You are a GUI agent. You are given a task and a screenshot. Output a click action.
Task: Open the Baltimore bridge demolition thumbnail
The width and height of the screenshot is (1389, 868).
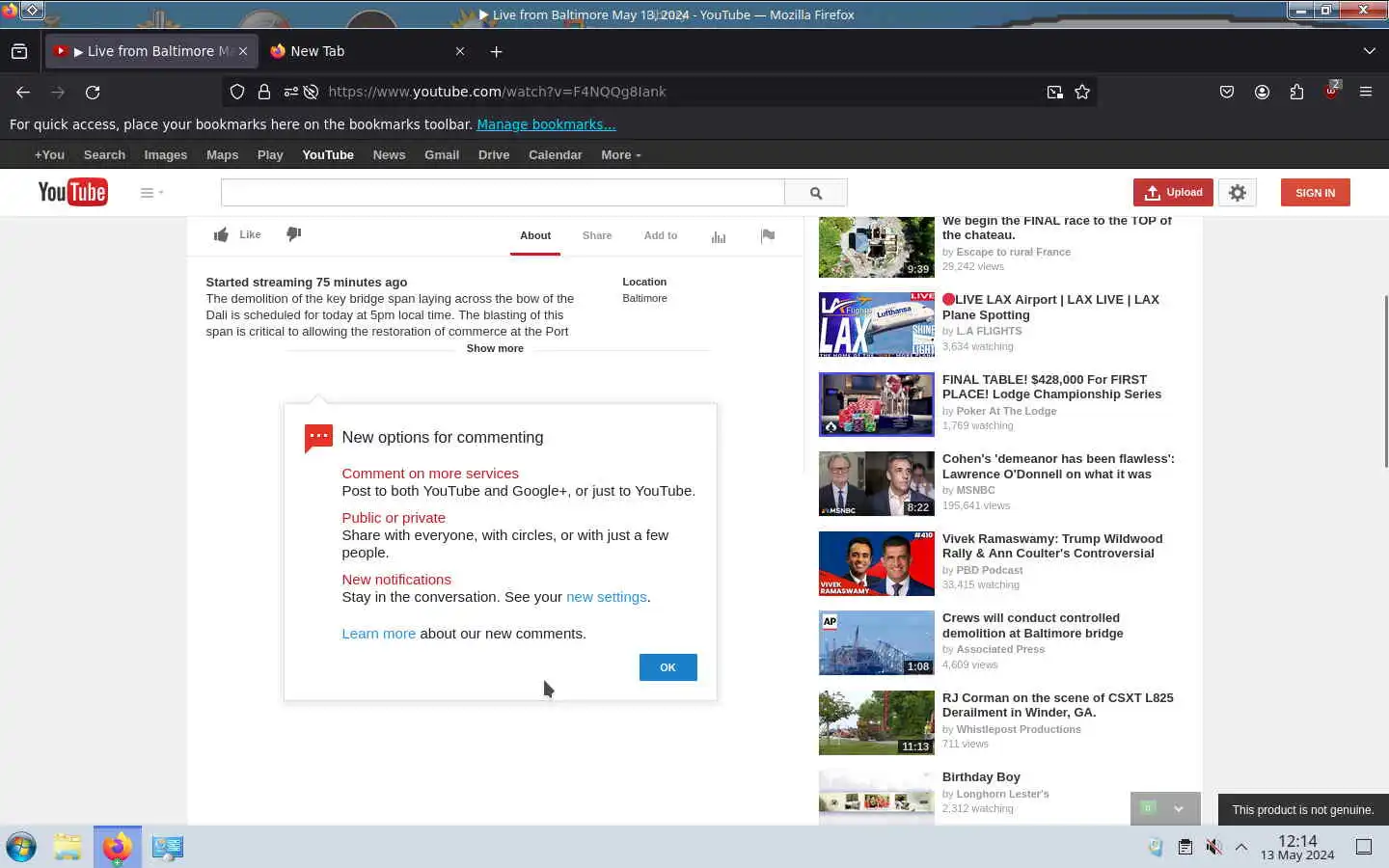(x=877, y=642)
